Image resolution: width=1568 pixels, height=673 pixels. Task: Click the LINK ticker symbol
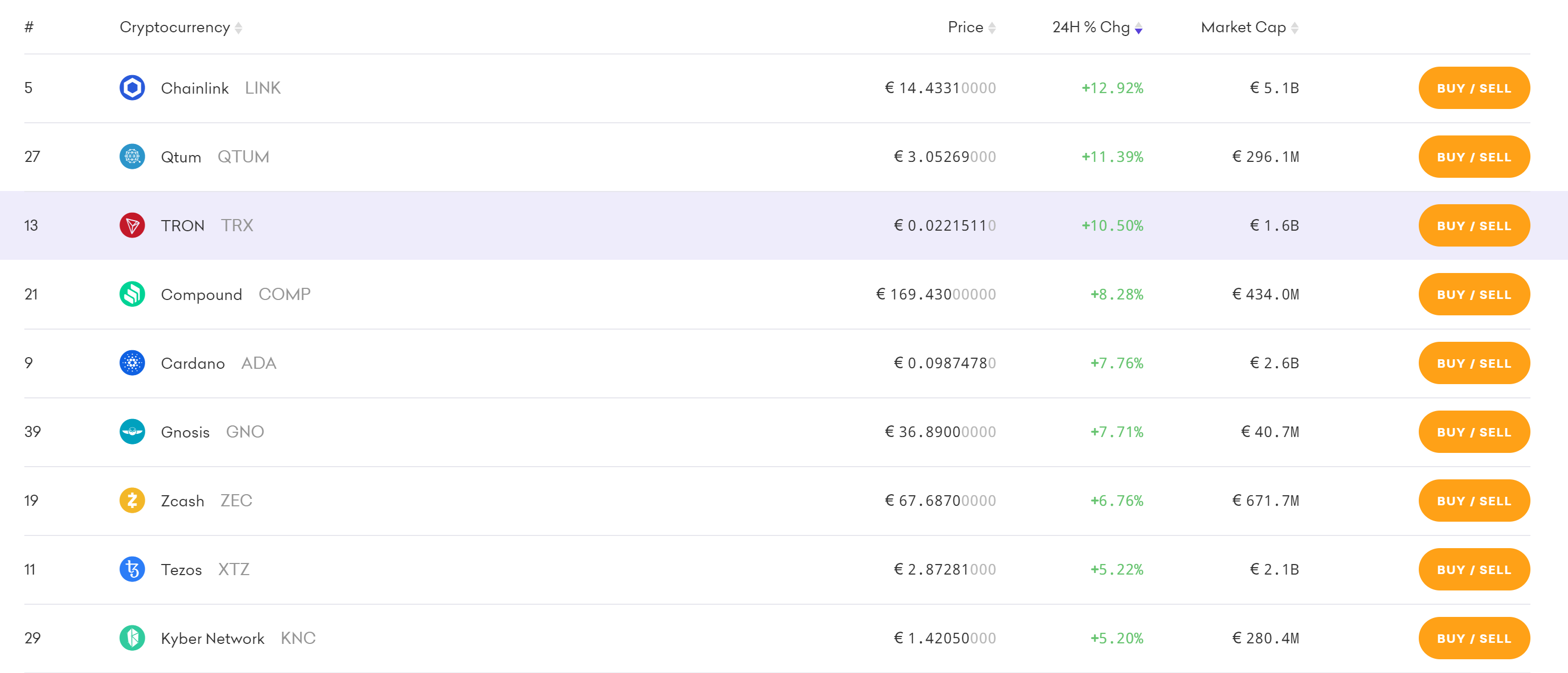coord(262,88)
